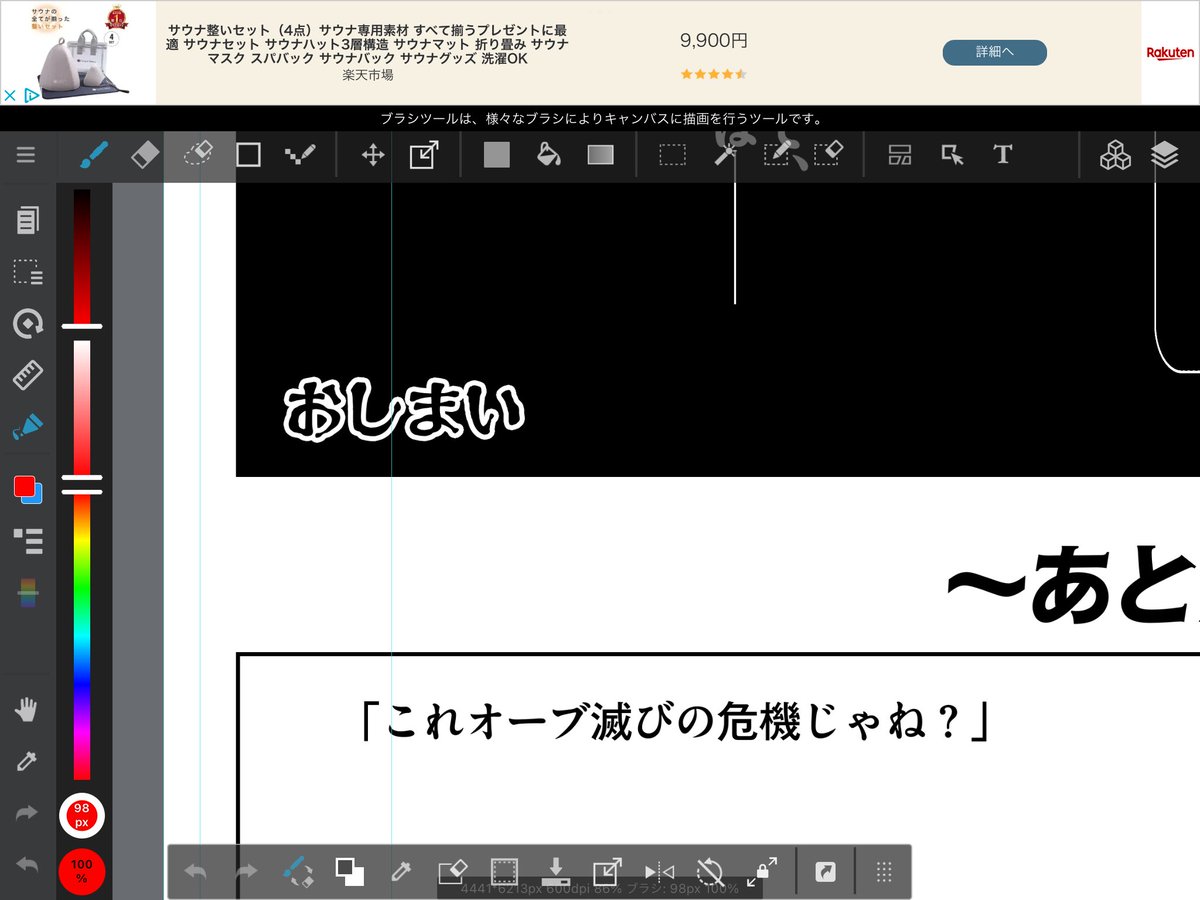Image resolution: width=1200 pixels, height=900 pixels.
Task: Tap the 詳細へ ad button
Action: click(x=995, y=52)
